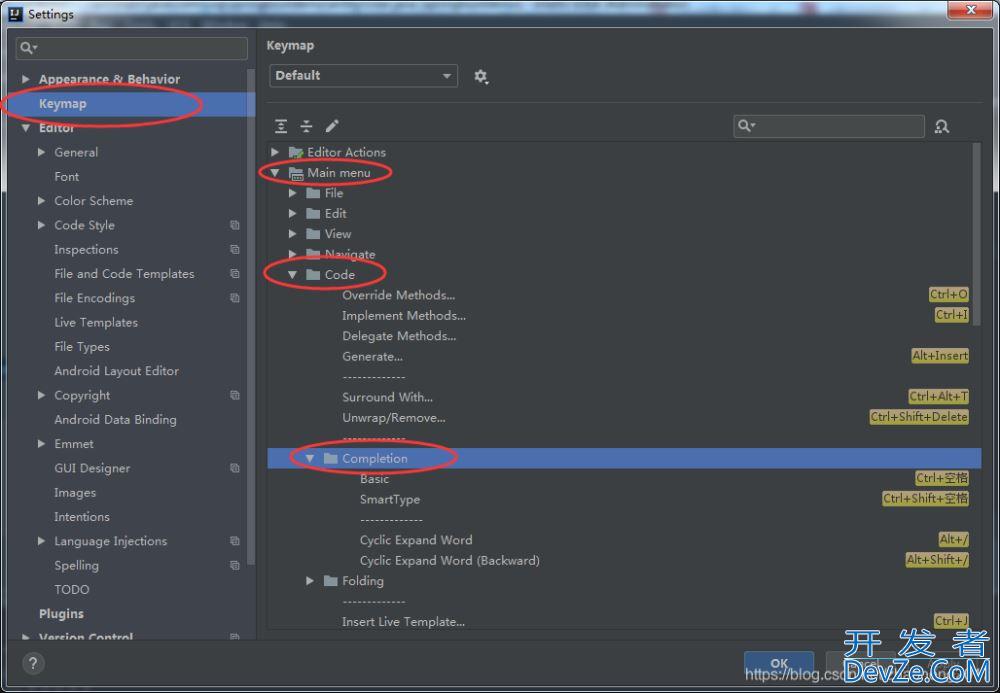Expand the Language Injections node
The image size is (1000, 693).
(x=41, y=541)
